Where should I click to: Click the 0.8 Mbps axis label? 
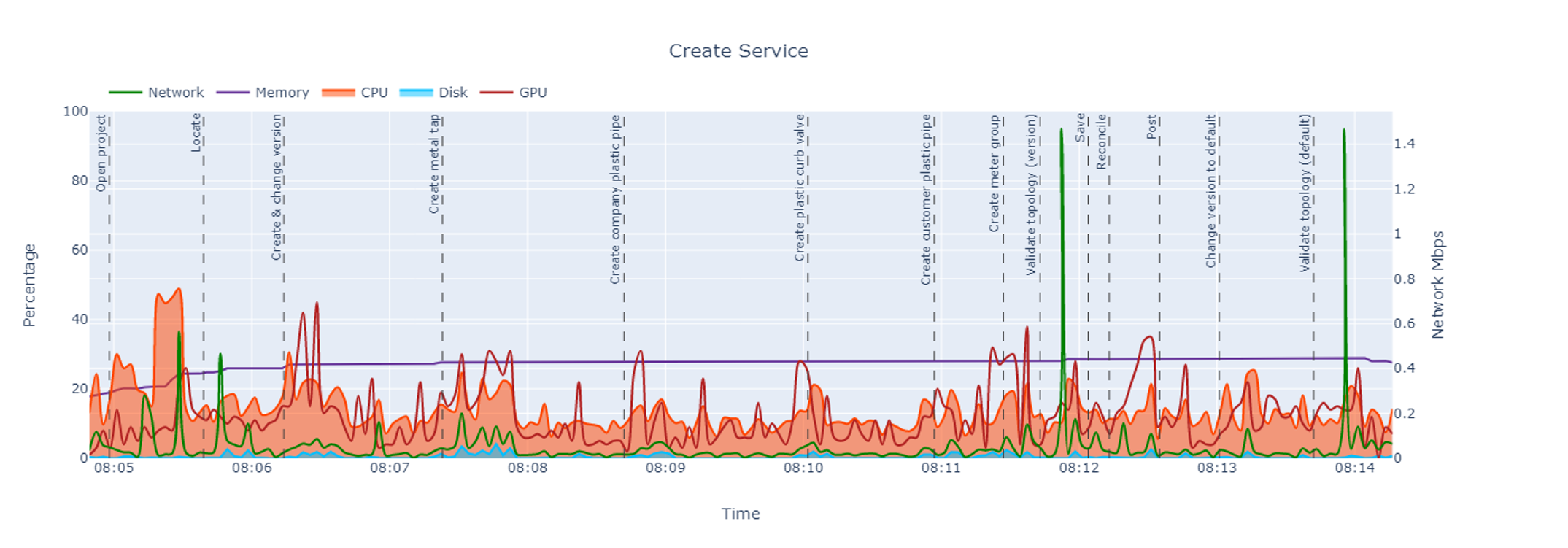(x=1405, y=279)
